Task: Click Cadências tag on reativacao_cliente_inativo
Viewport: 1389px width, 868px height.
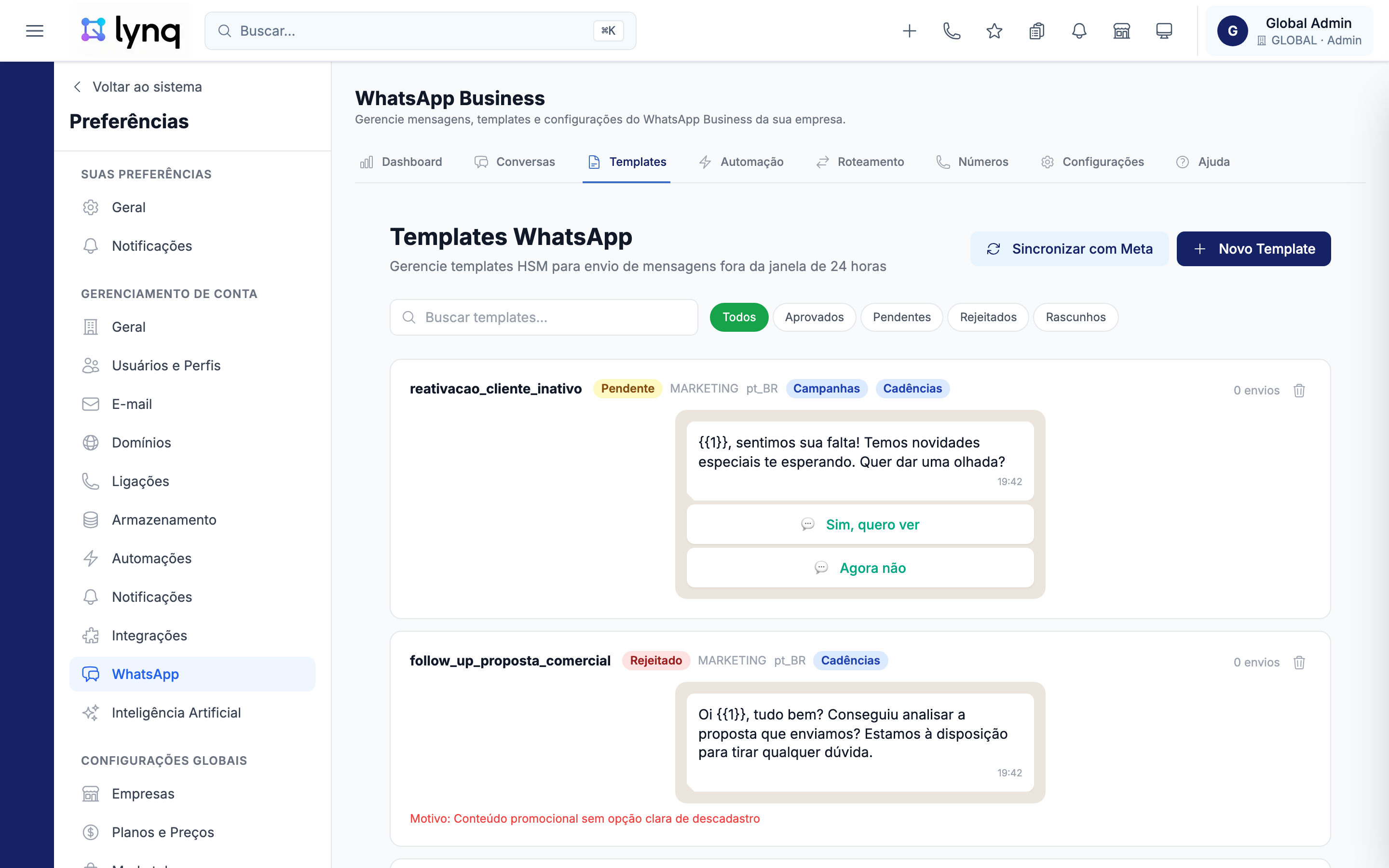Action: (x=912, y=389)
